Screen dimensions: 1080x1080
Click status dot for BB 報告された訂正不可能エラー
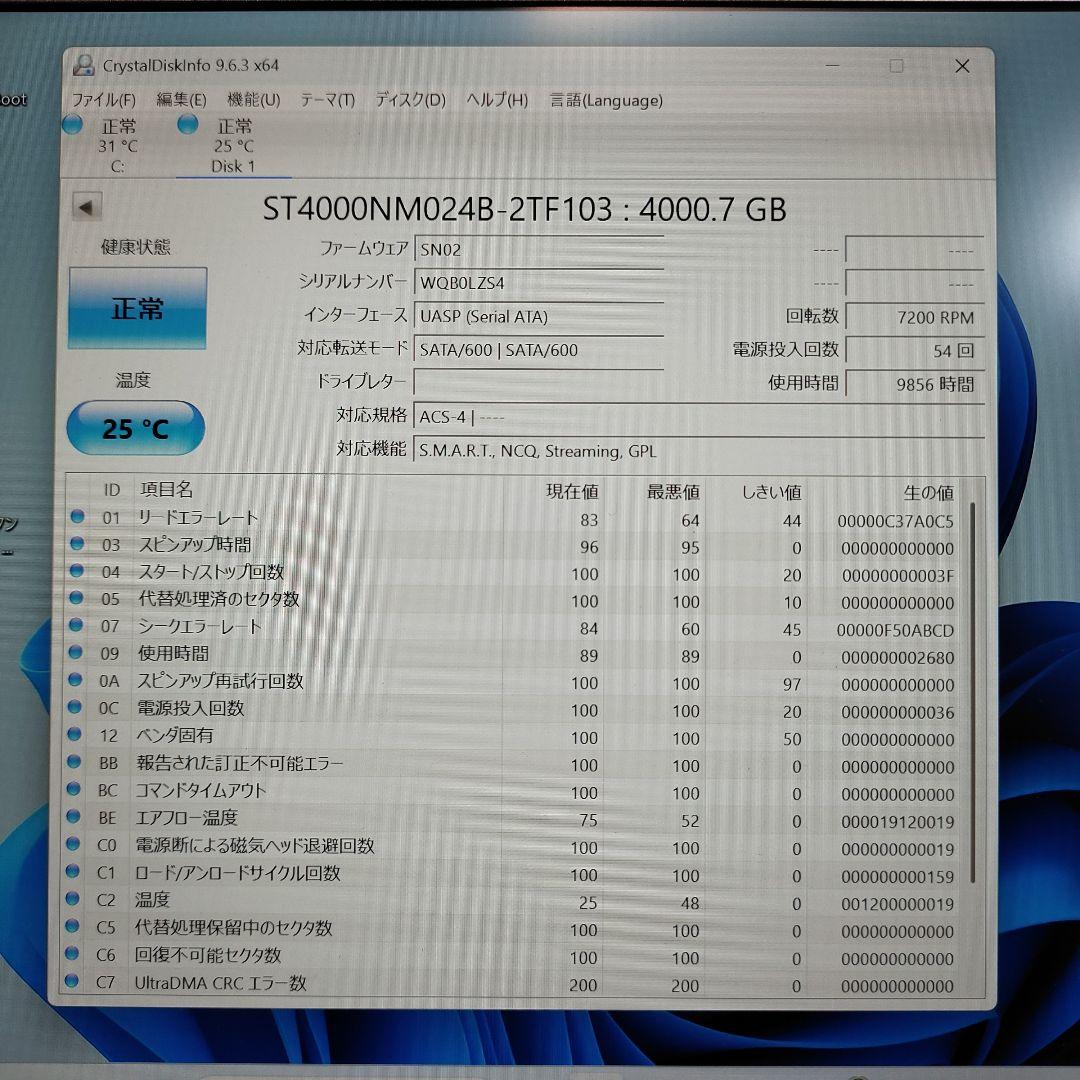(74, 761)
